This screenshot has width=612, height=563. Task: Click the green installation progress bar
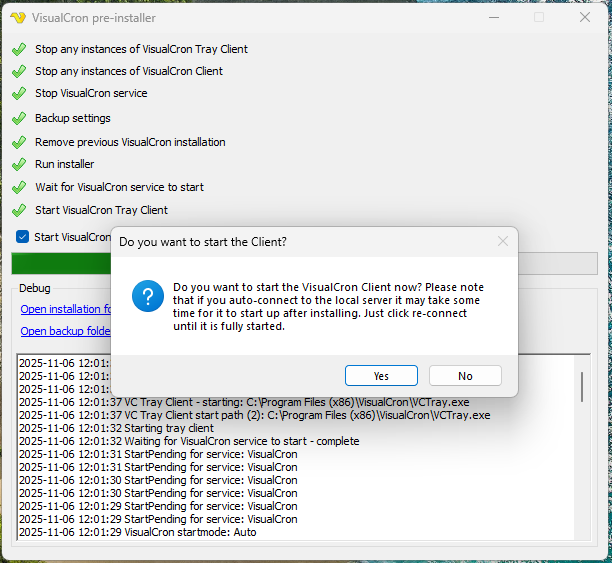coord(60,264)
